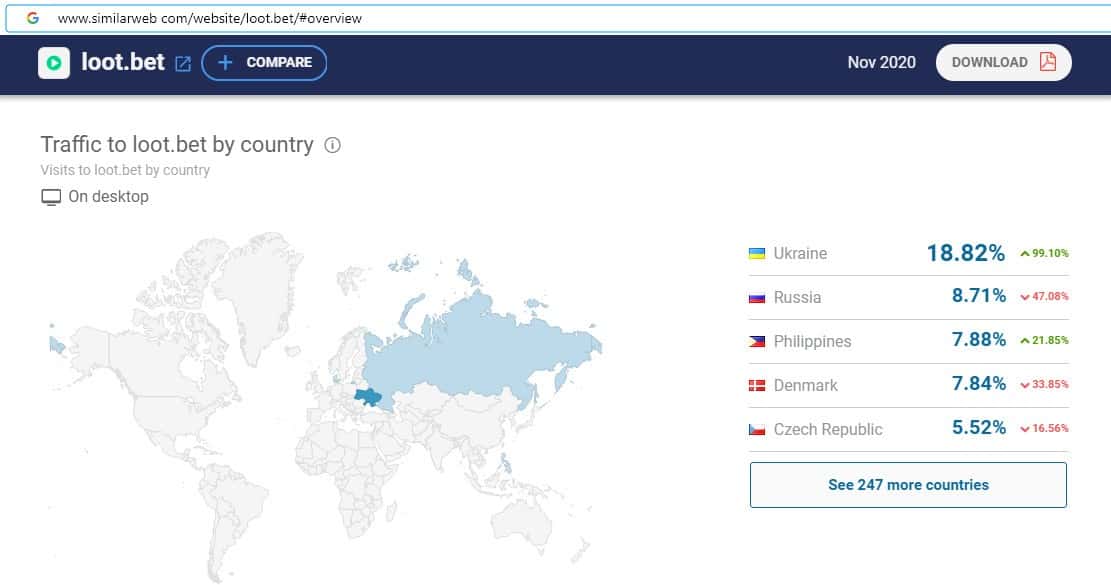Click the DOWNLOAD button
1111x585 pixels.
click(1003, 62)
